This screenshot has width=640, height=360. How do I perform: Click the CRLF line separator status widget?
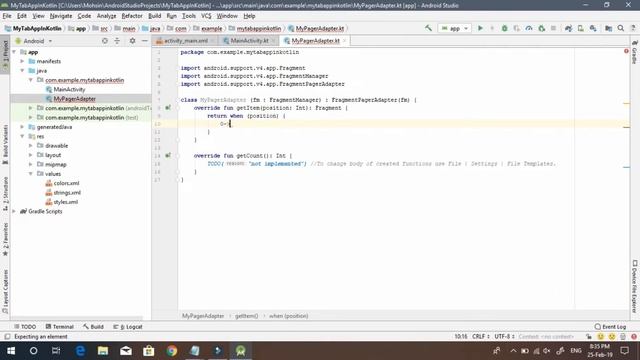point(480,337)
